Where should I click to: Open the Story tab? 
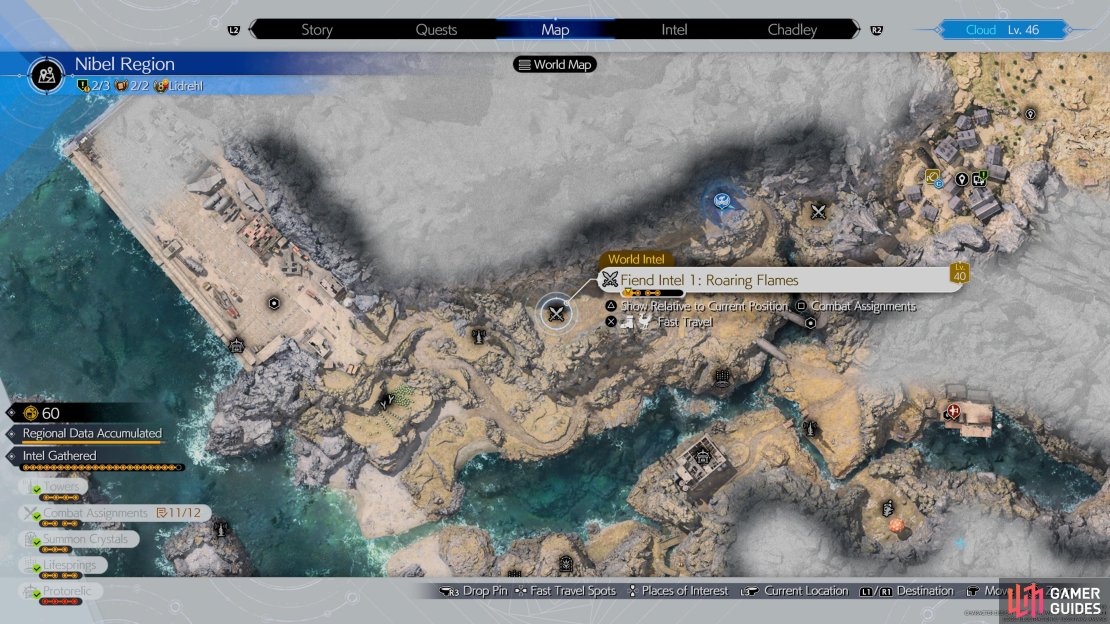[316, 30]
